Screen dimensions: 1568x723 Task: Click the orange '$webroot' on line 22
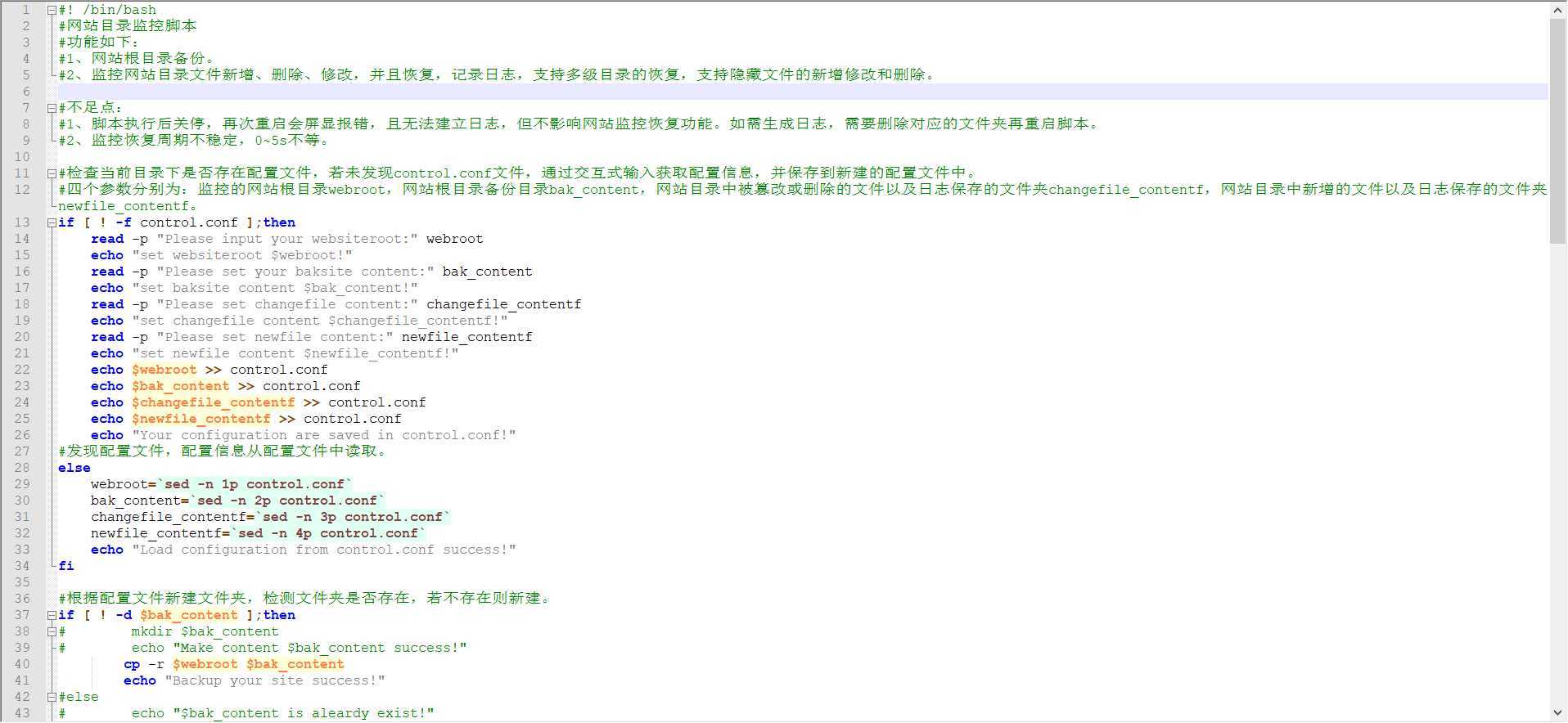[164, 370]
